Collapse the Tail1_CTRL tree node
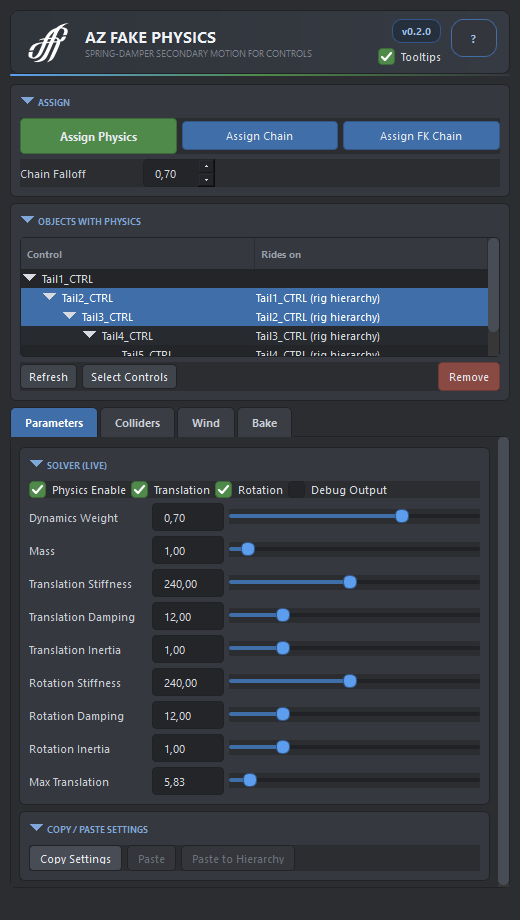This screenshot has height=920, width=520. (30, 278)
